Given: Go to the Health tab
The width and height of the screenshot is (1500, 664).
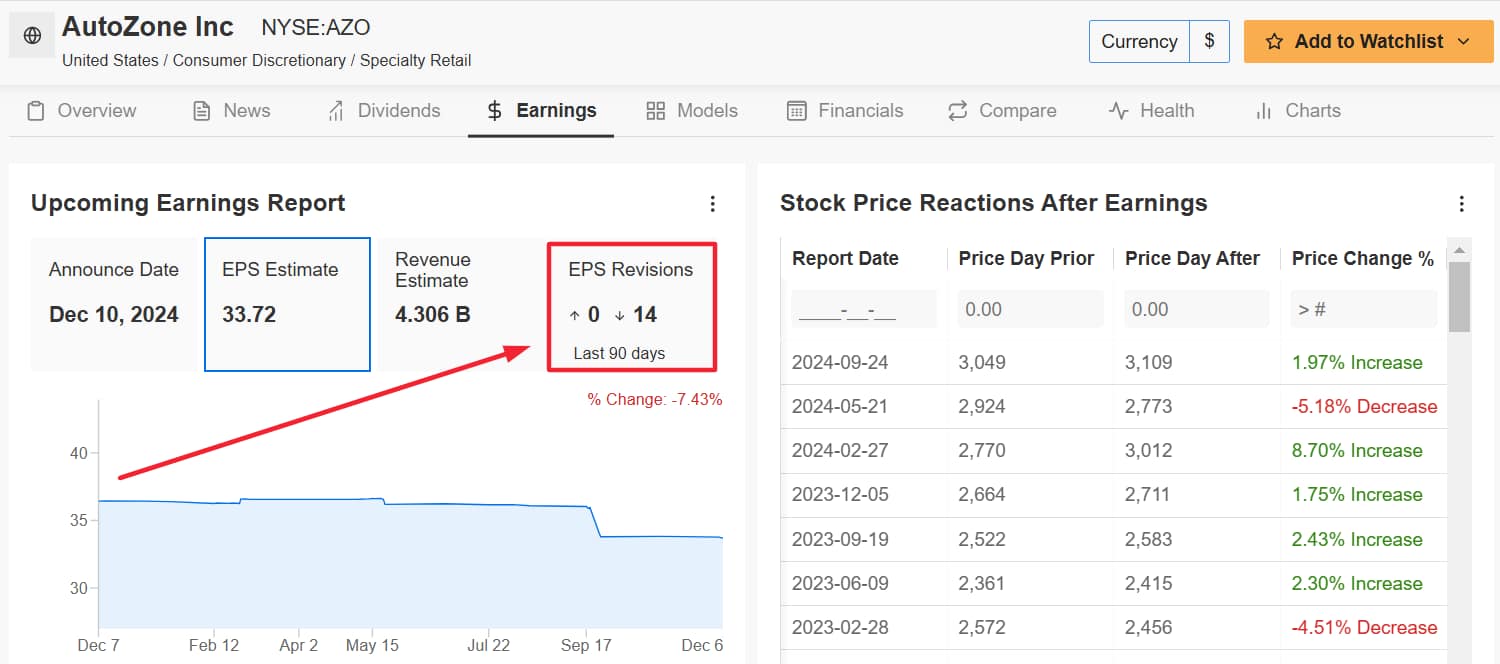Looking at the screenshot, I should tap(1151, 111).
